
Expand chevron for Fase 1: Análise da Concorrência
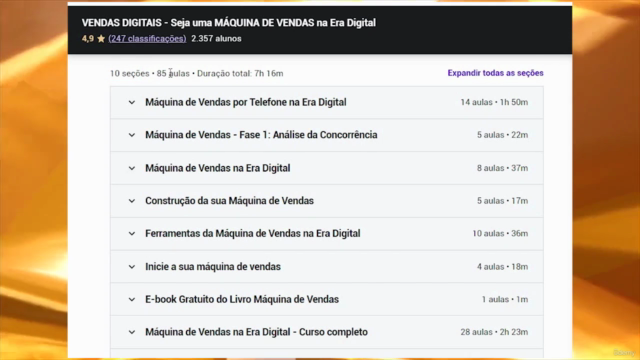click(x=131, y=135)
